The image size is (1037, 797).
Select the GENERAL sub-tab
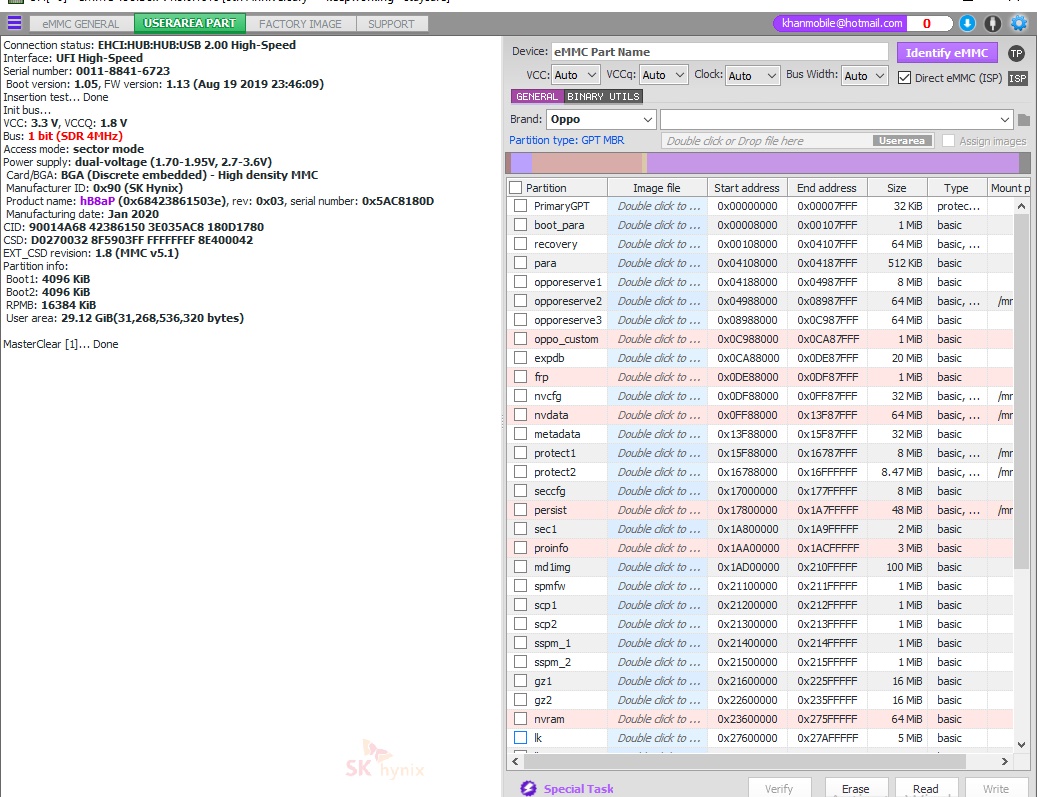pos(537,97)
